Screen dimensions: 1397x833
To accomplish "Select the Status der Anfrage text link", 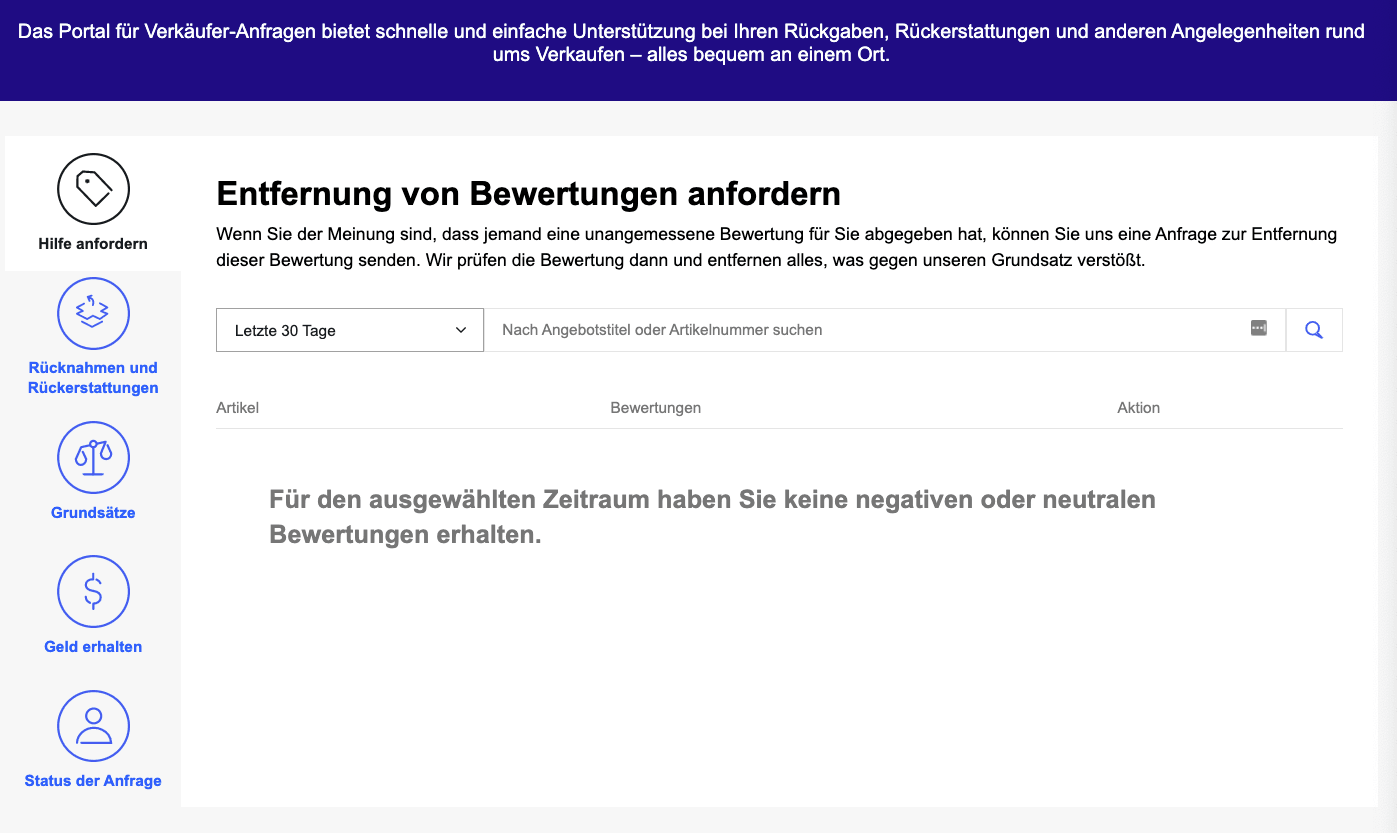I will [x=93, y=781].
